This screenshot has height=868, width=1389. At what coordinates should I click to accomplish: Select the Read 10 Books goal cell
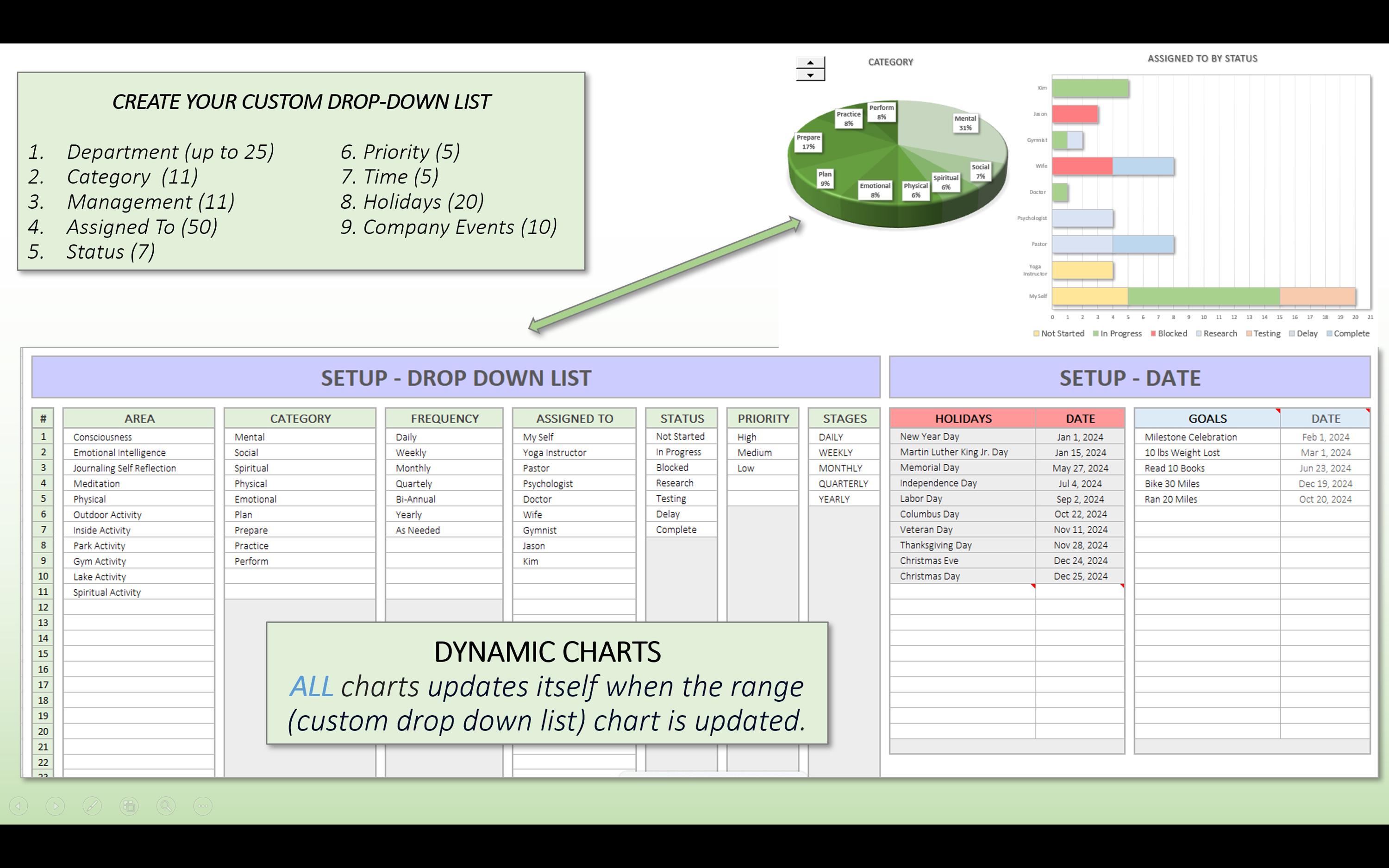(1207, 468)
